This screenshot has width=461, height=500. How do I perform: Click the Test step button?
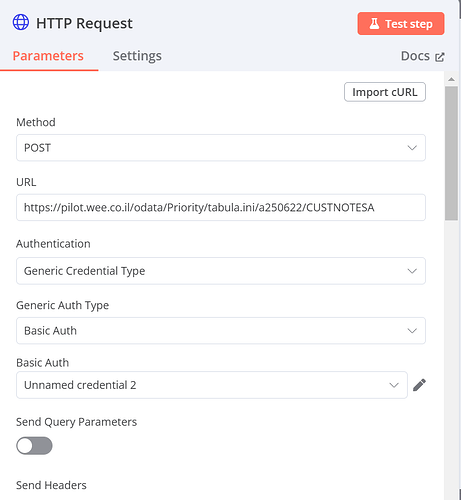pos(401,24)
